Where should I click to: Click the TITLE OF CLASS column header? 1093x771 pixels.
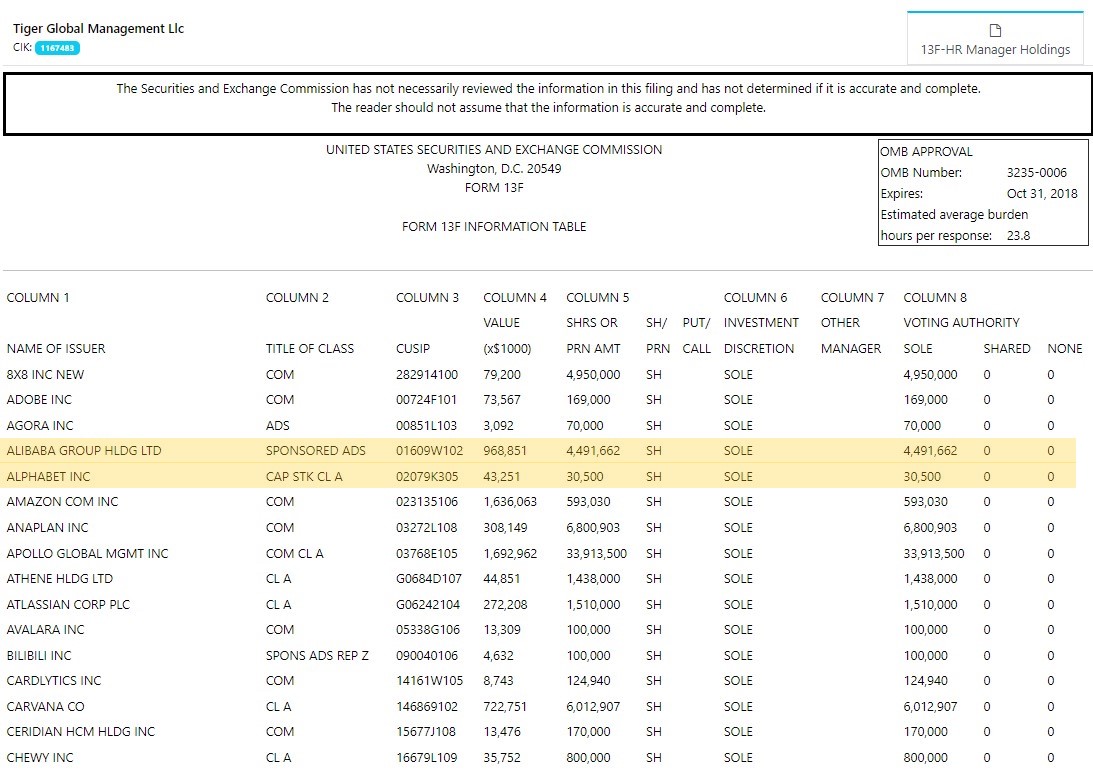[310, 349]
